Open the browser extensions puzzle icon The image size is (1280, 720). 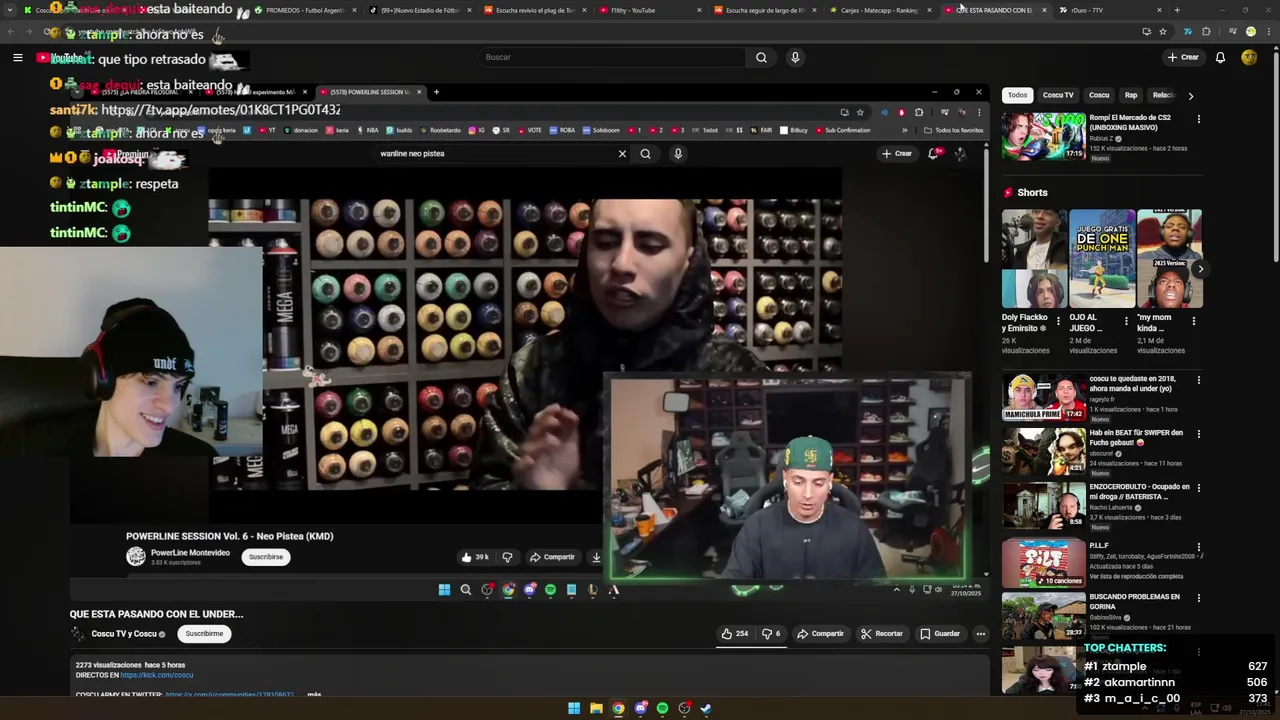(x=1206, y=31)
